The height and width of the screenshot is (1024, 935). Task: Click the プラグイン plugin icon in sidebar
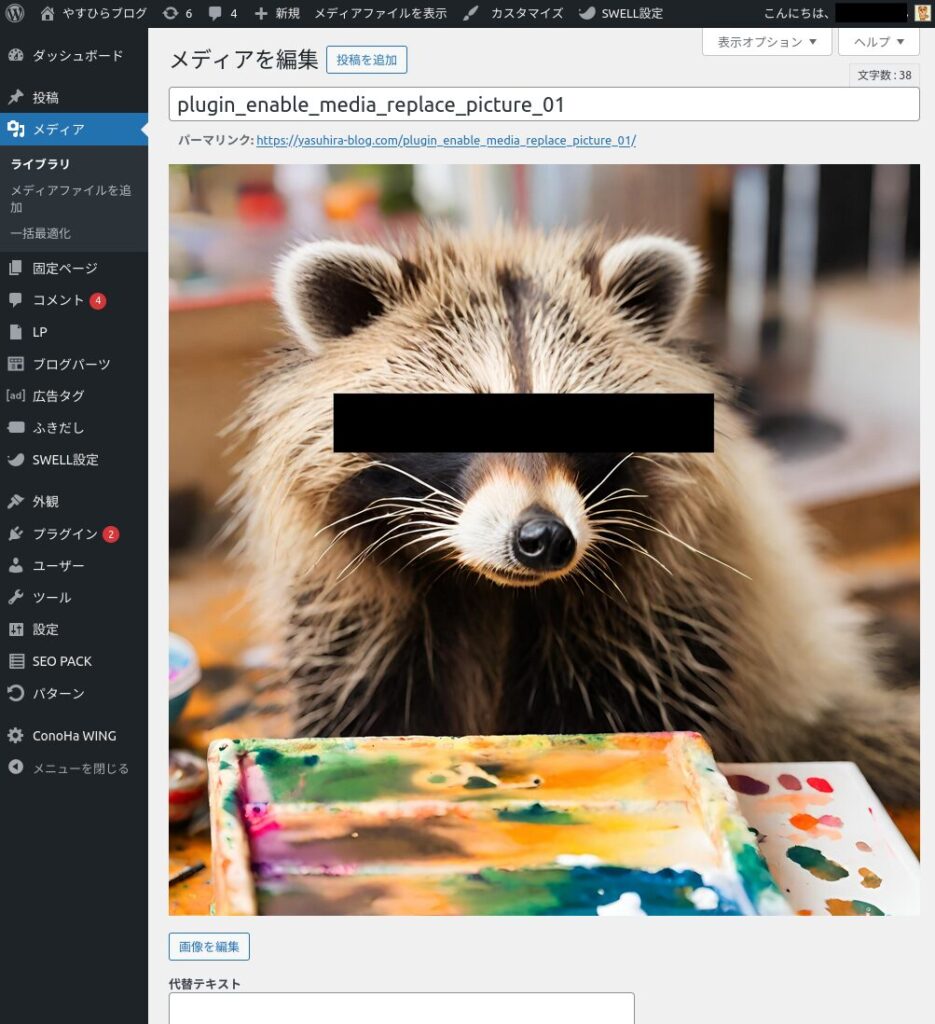tap(16, 534)
